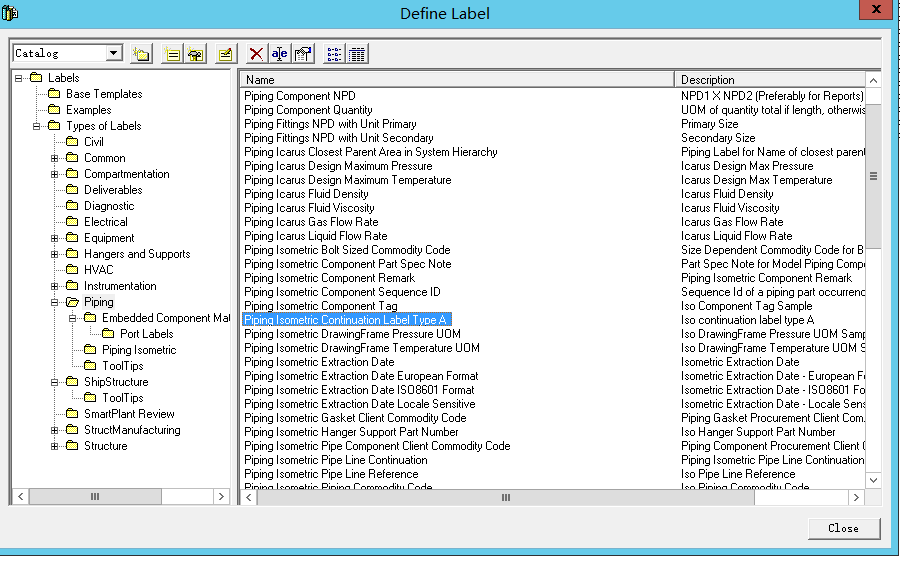This screenshot has width=901, height=561.
Task: Click the Close button
Action: click(x=844, y=528)
